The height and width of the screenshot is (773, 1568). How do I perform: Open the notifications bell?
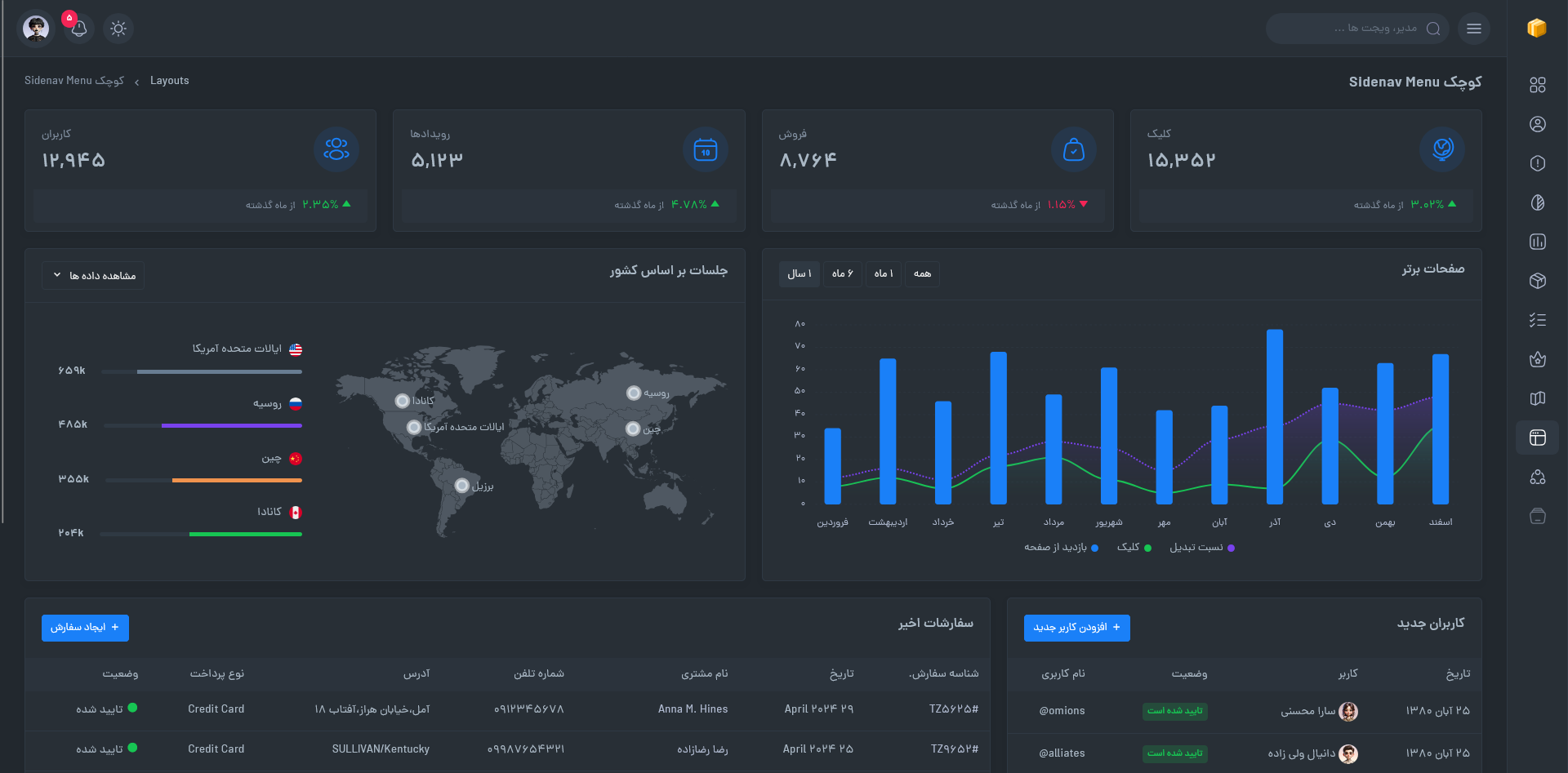(79, 29)
